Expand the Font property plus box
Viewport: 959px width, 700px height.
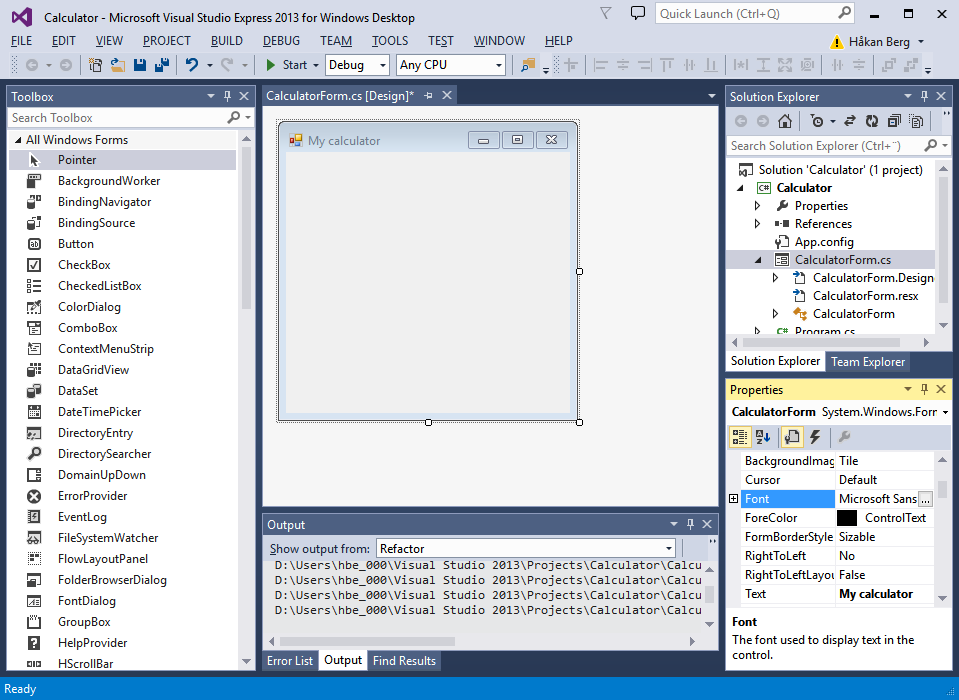[x=733, y=499]
